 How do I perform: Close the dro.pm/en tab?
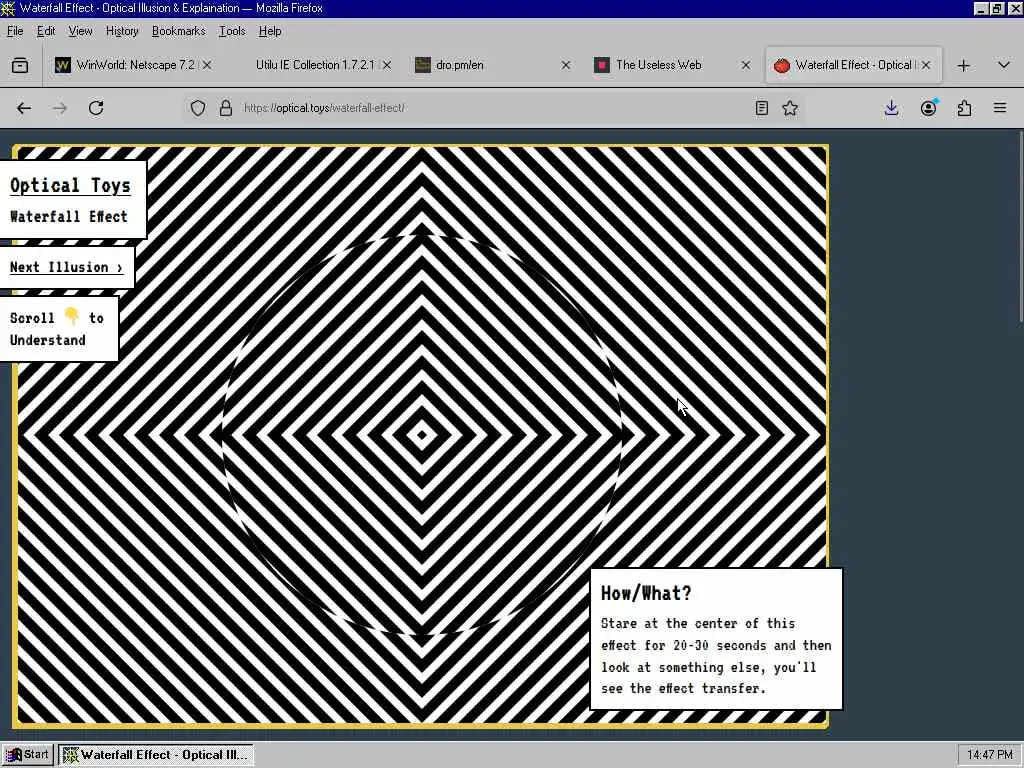(x=566, y=65)
